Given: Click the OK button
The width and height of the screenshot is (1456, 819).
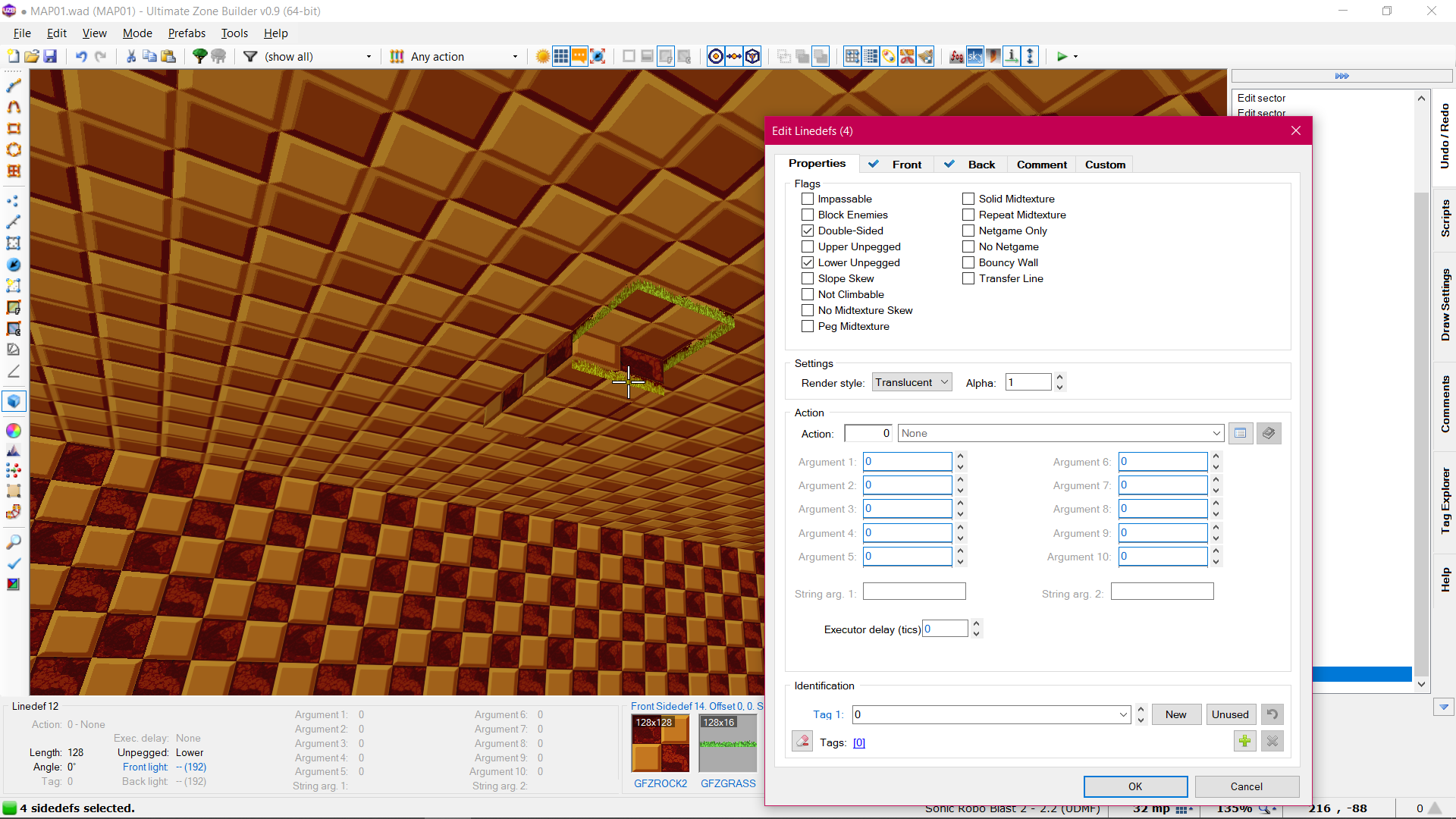Looking at the screenshot, I should pos(1135,786).
